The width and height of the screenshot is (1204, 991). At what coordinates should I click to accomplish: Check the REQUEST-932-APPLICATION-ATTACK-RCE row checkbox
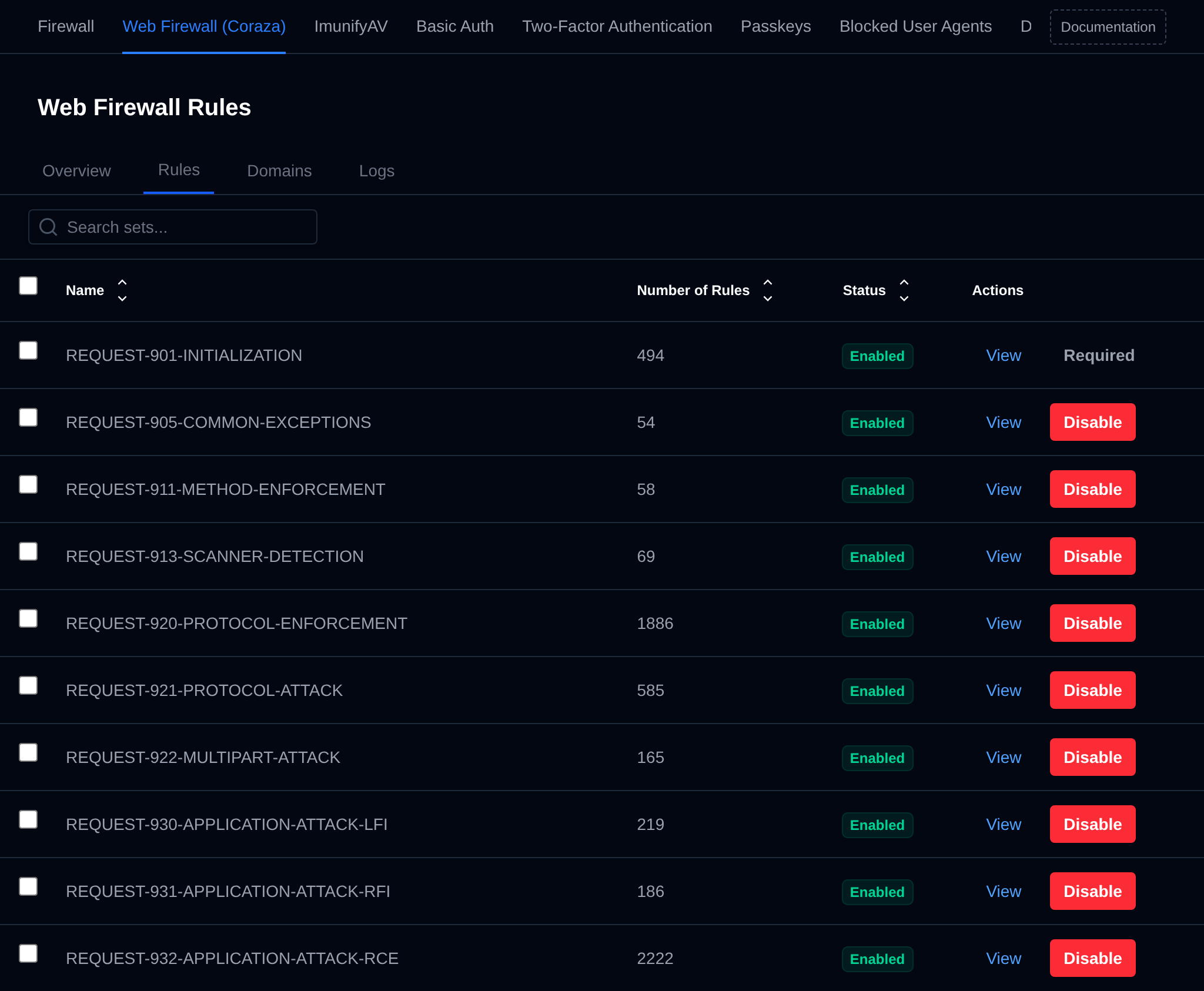[28, 953]
